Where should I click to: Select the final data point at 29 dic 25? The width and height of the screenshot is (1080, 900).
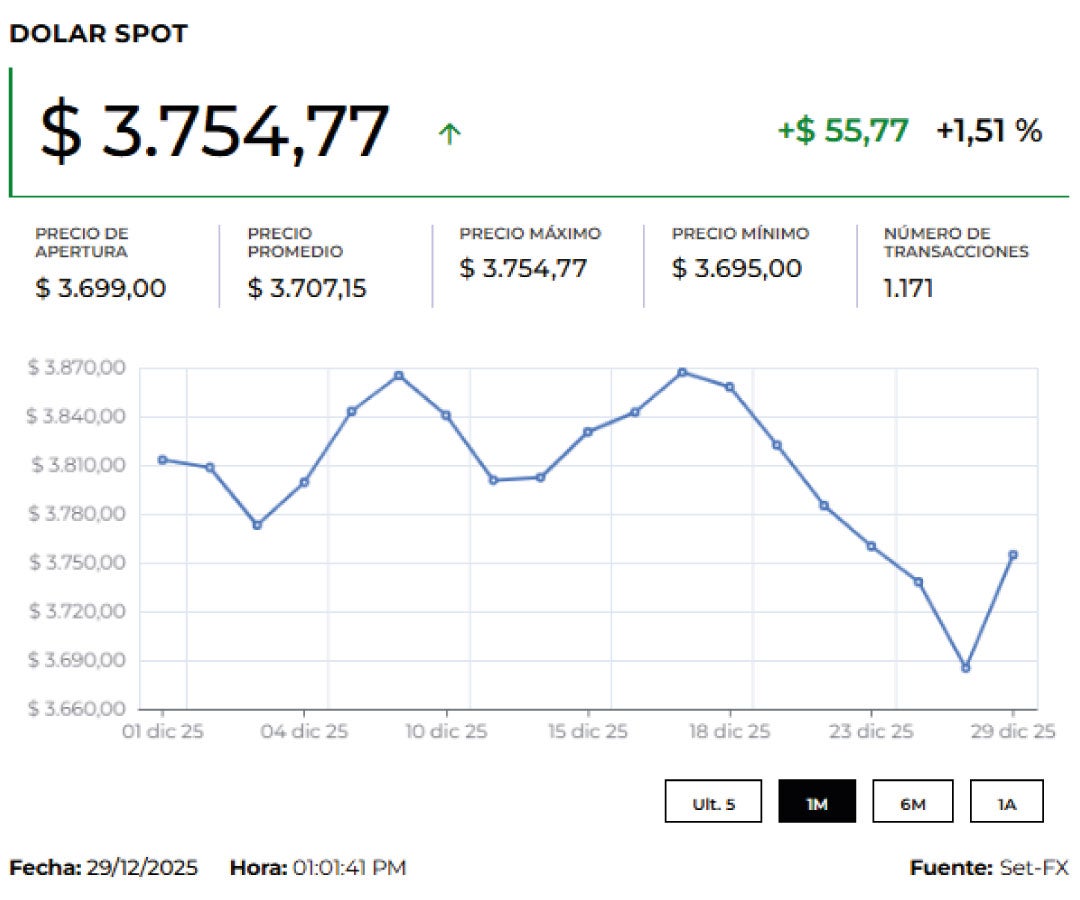pyautogui.click(x=1013, y=555)
